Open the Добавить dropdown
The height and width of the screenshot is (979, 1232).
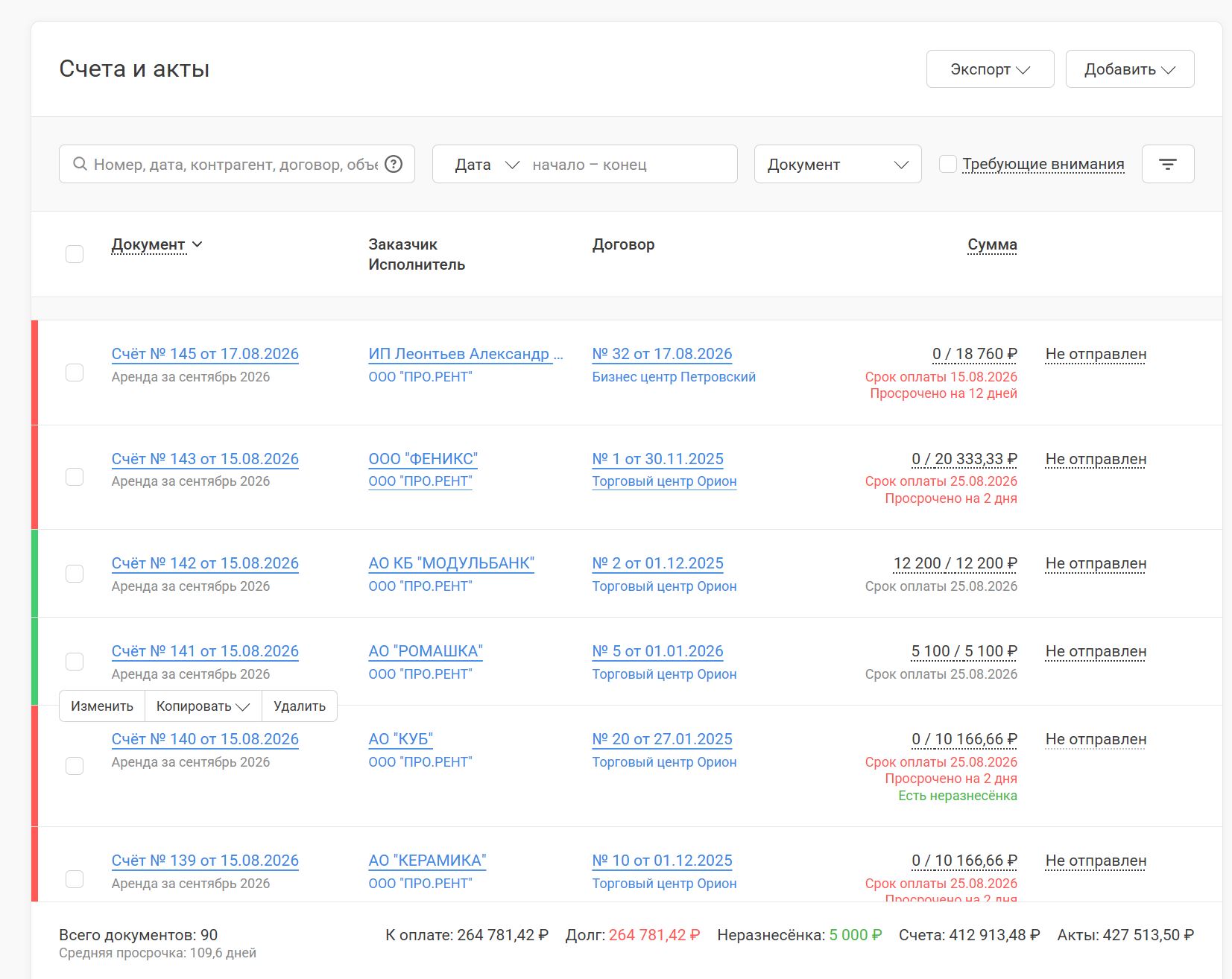(1130, 69)
